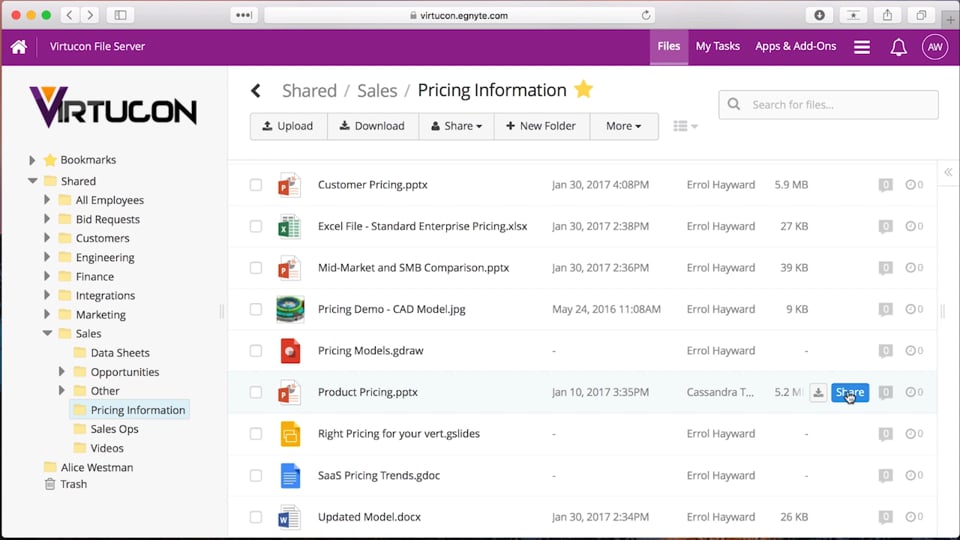The width and height of the screenshot is (960, 540).
Task: Open Apps & Add-Ons tab
Action: [795, 47]
